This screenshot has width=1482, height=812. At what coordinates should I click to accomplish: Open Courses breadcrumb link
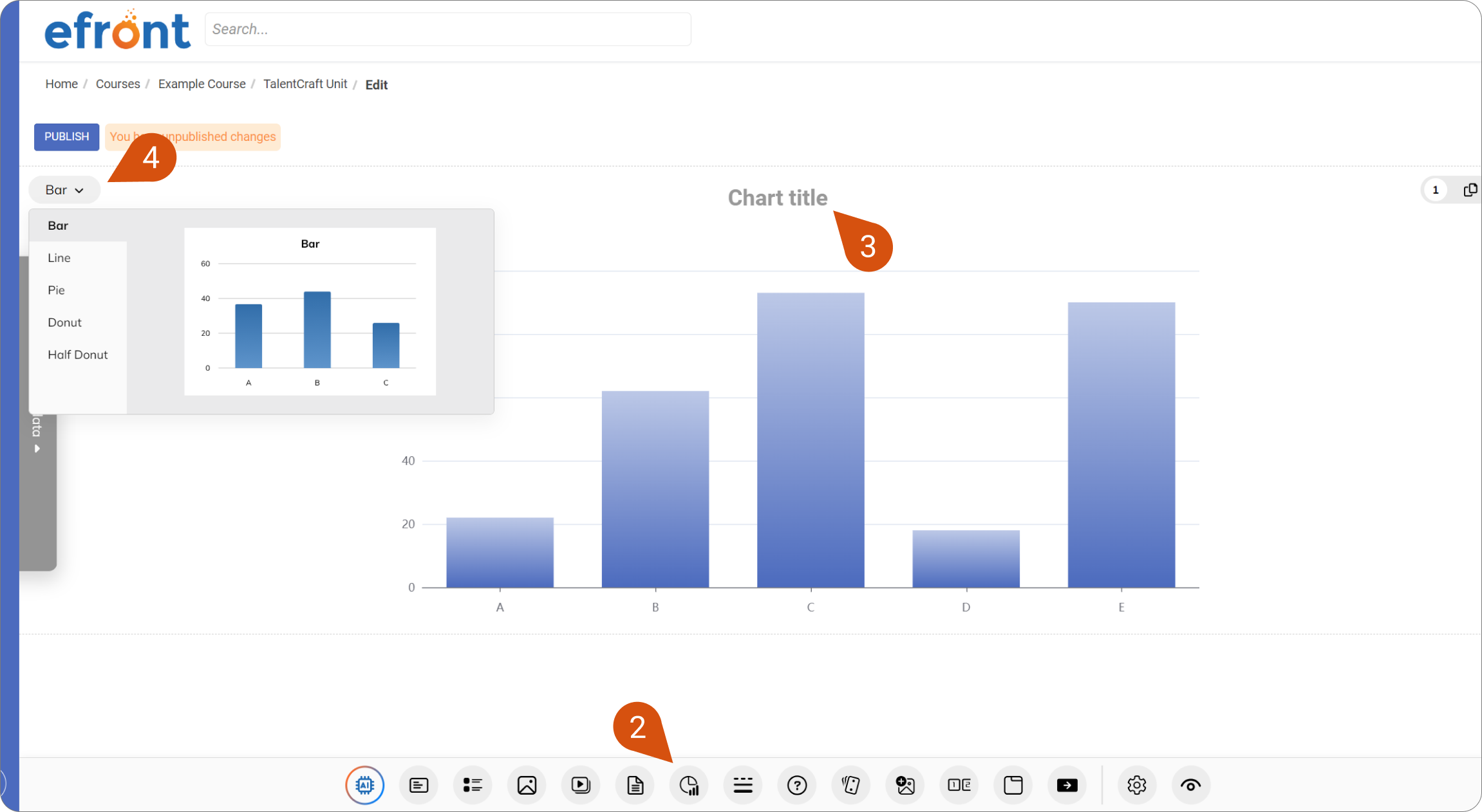coord(118,84)
